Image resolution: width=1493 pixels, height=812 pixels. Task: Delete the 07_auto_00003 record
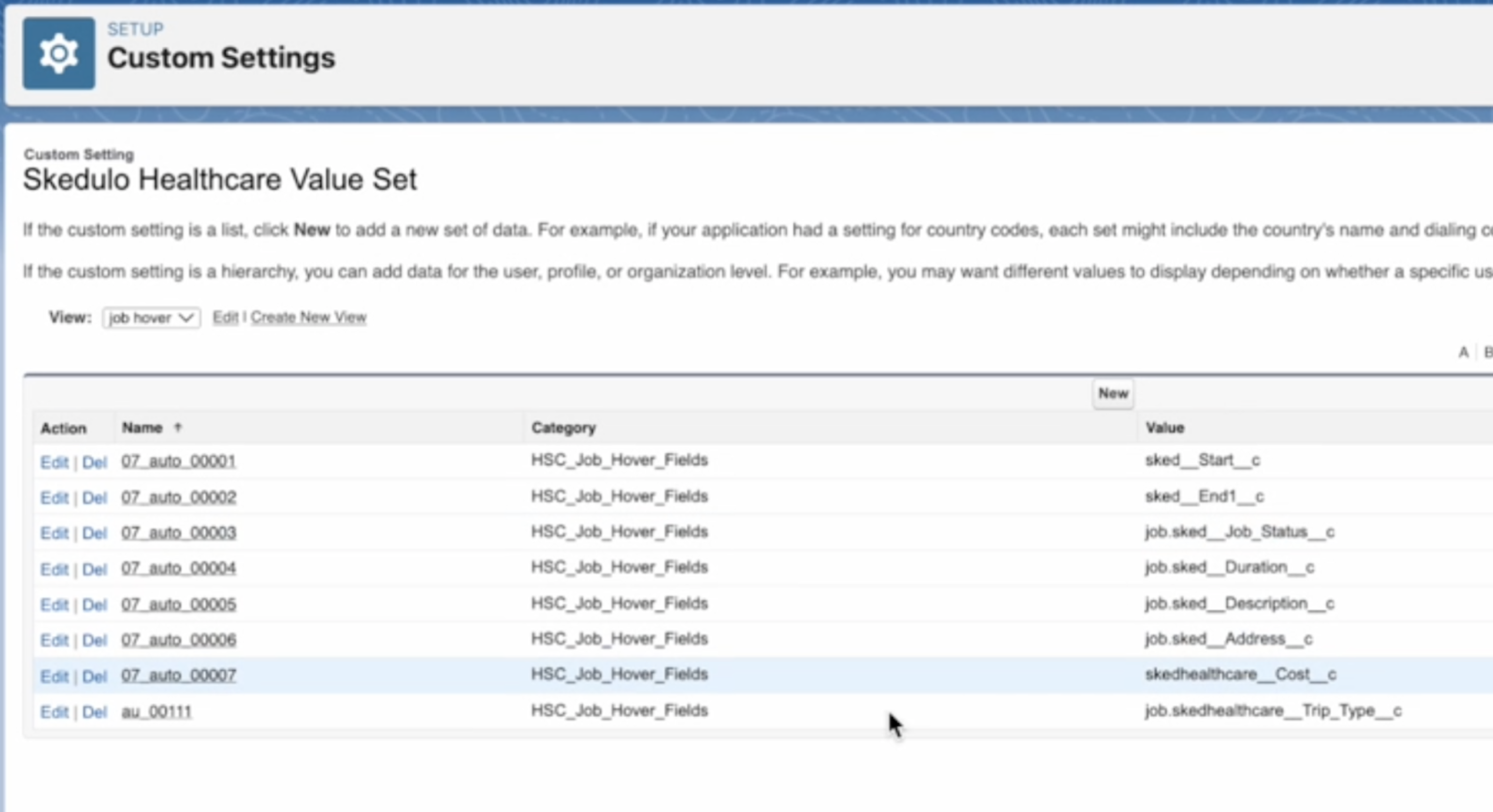[x=94, y=533]
